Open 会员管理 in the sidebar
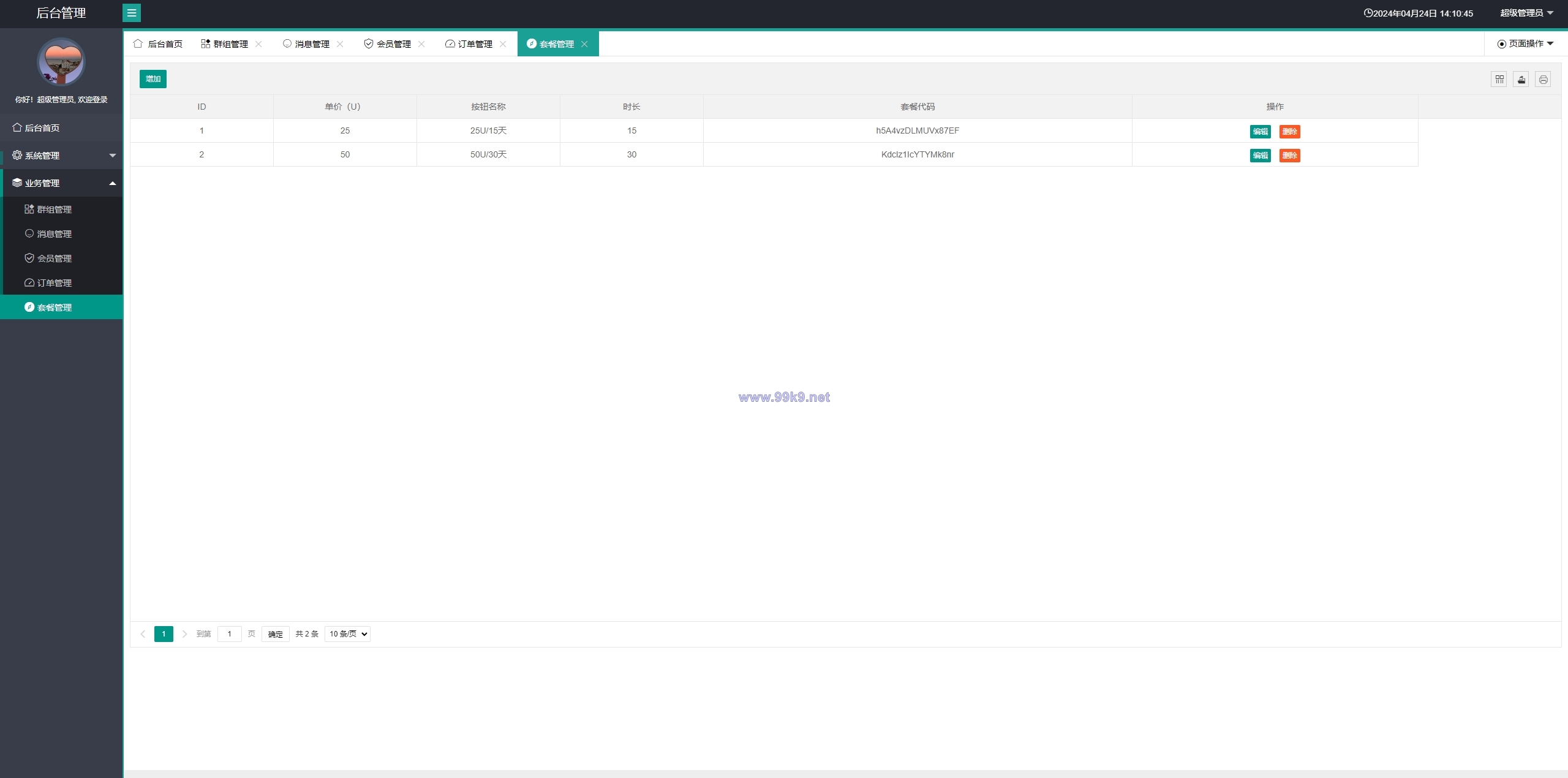Viewport: 1568px width, 778px height. 61,259
